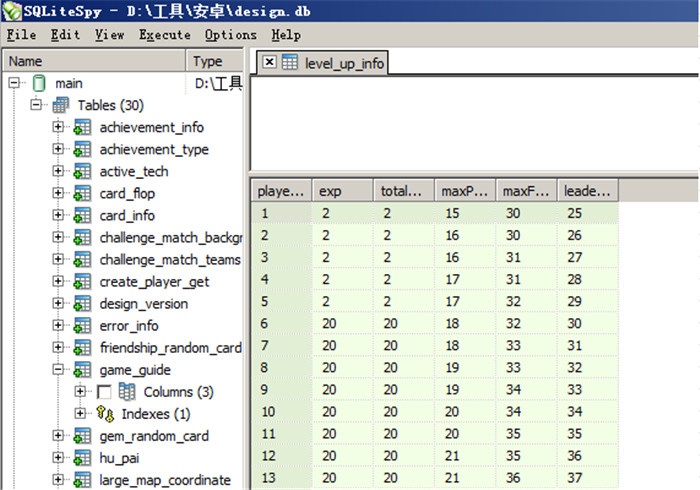Click the Columns (3) icon under game_guide
Viewport: 700px width, 490px height.
click(x=127, y=392)
